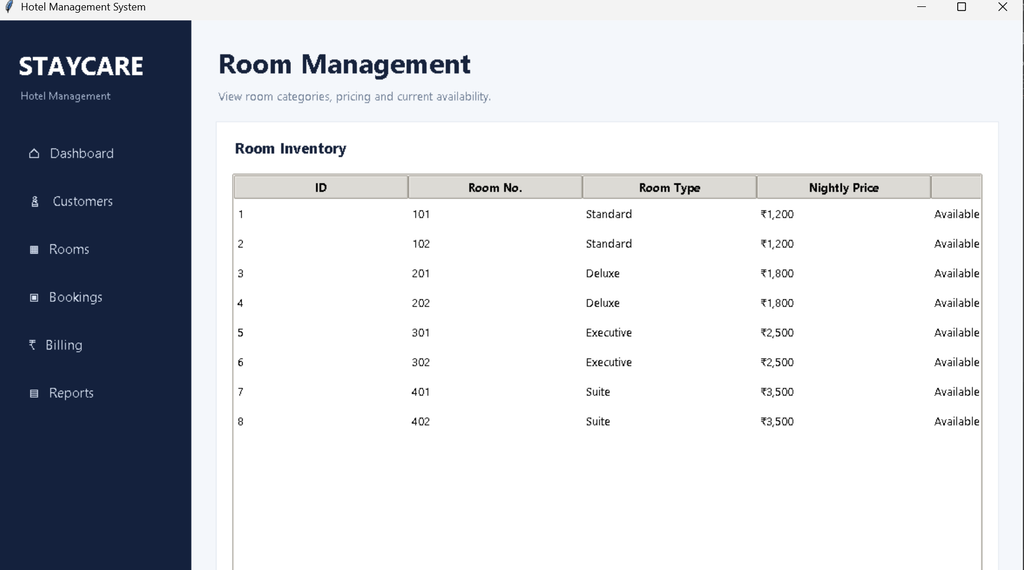Close the Hotel Management System window
The width and height of the screenshot is (1024, 570).
click(1002, 7)
